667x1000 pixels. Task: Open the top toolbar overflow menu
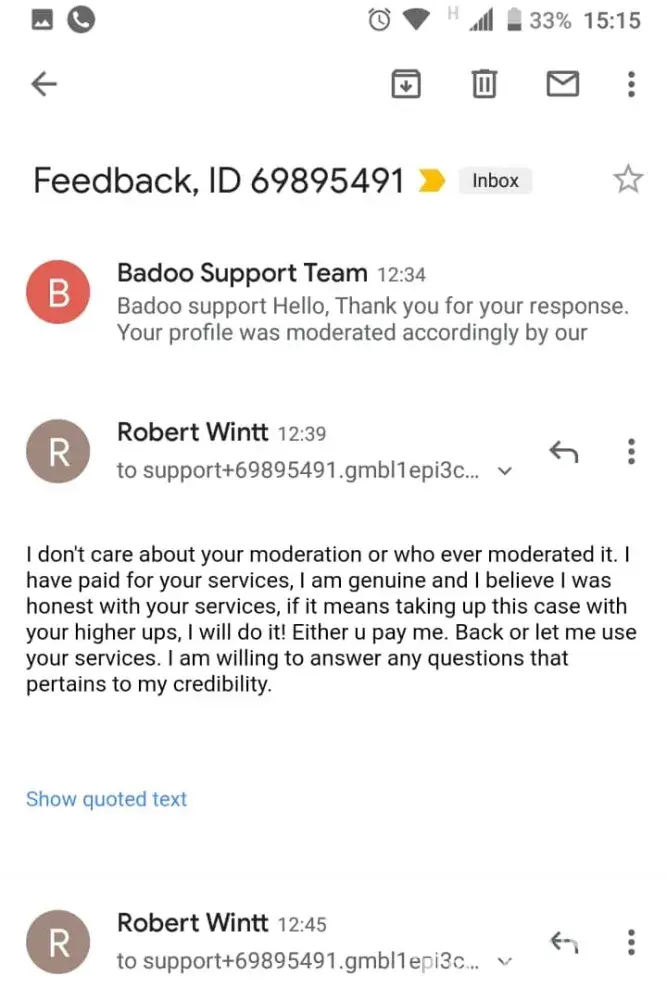[631, 85]
